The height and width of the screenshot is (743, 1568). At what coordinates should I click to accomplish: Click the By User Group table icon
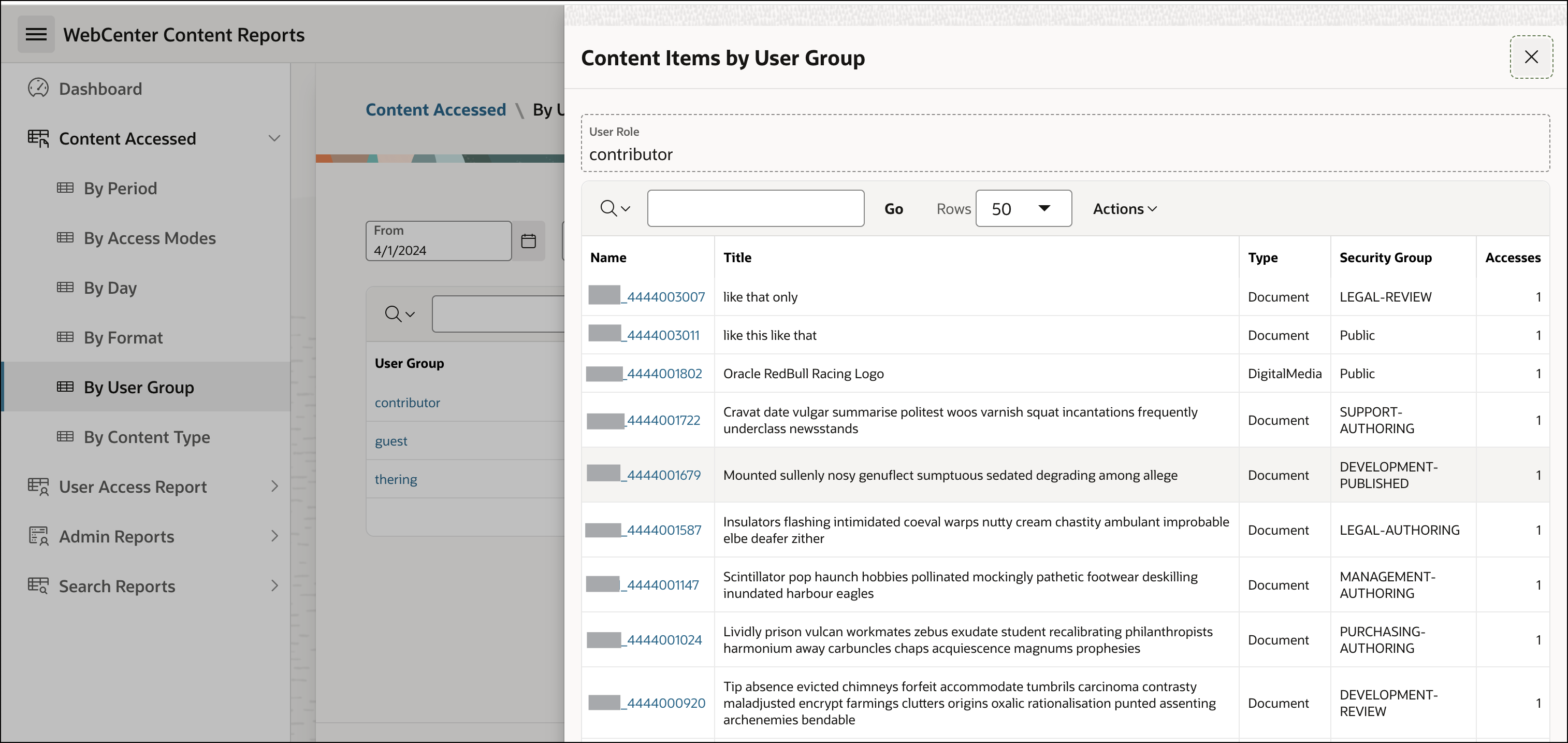point(65,387)
